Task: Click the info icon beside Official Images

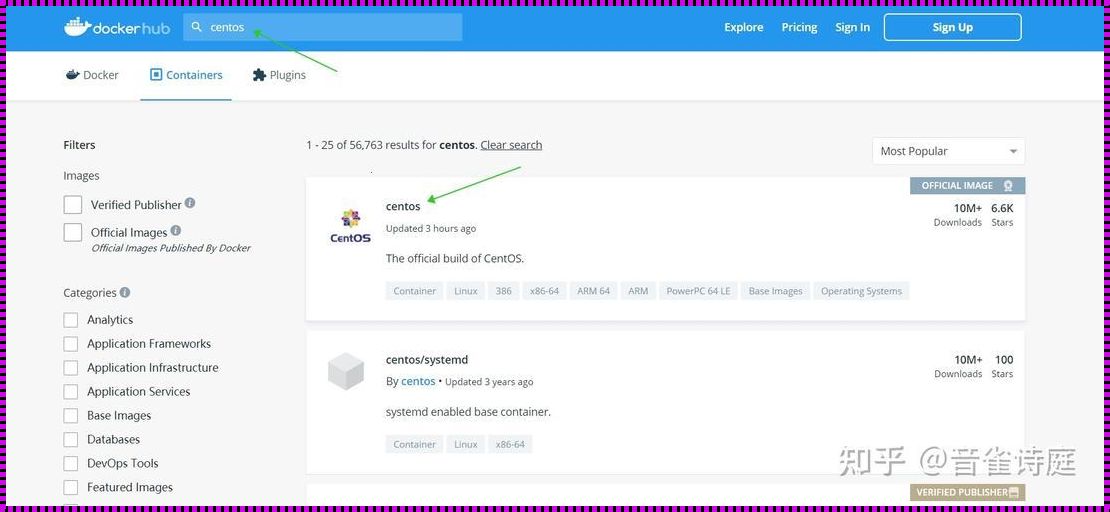Action: pos(176,231)
